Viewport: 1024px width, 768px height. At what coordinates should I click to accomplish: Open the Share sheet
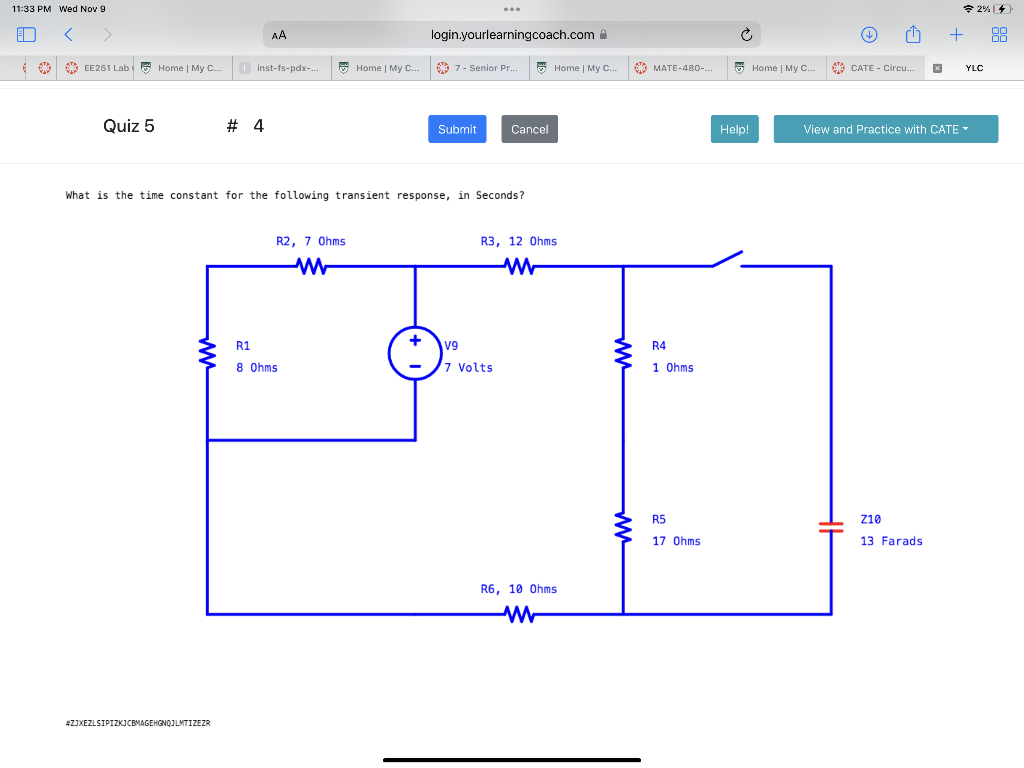pos(912,33)
